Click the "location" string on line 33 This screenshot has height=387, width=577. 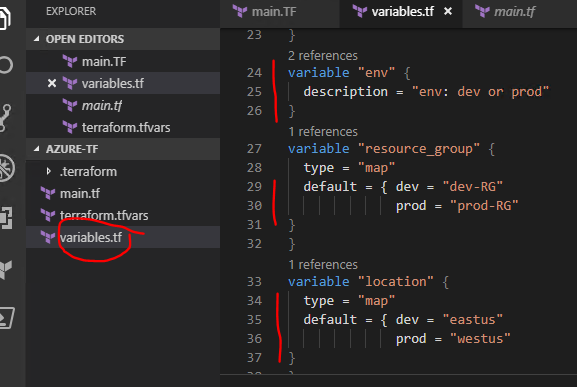tap(396, 282)
